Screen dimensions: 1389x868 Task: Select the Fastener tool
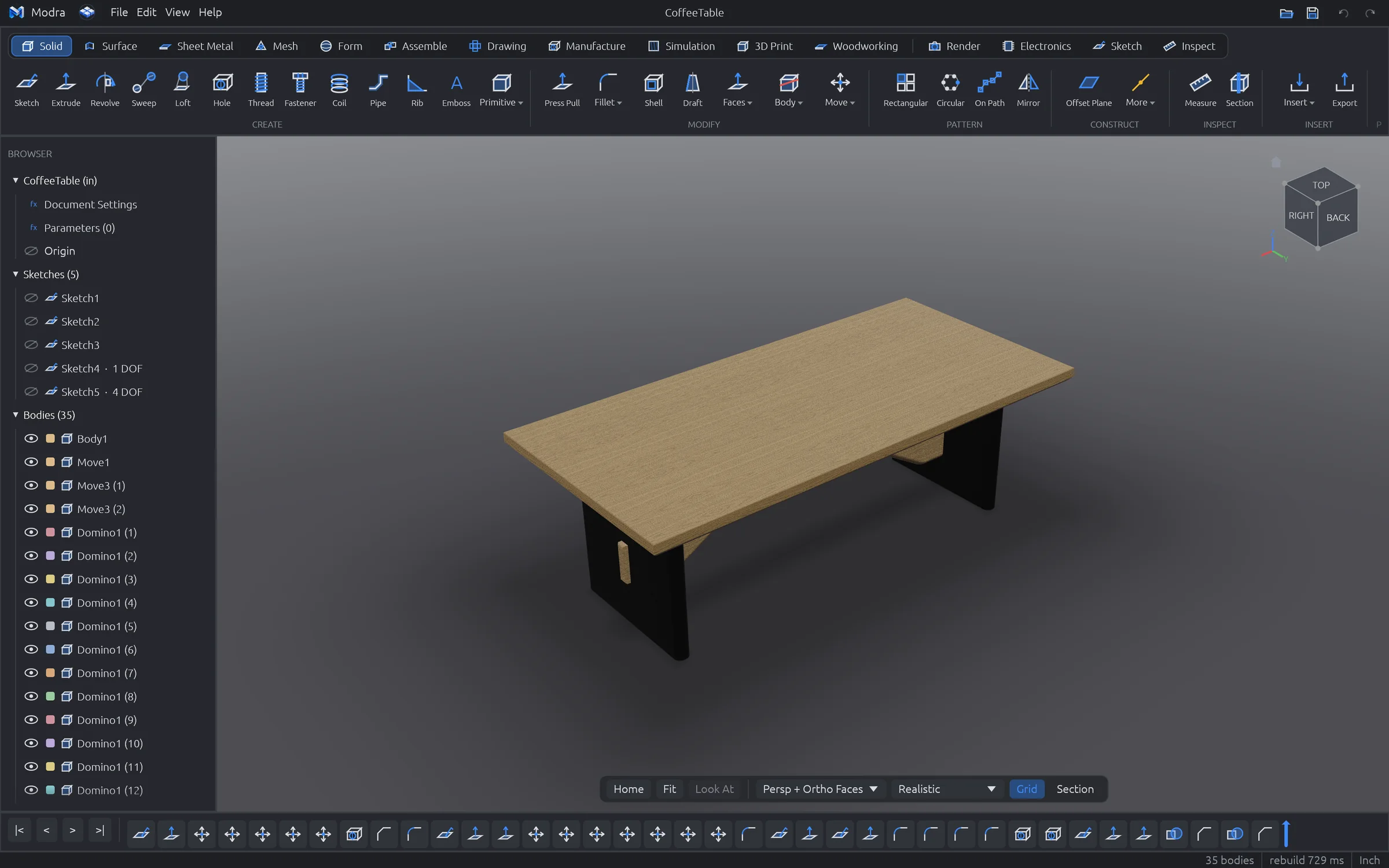coord(300,90)
